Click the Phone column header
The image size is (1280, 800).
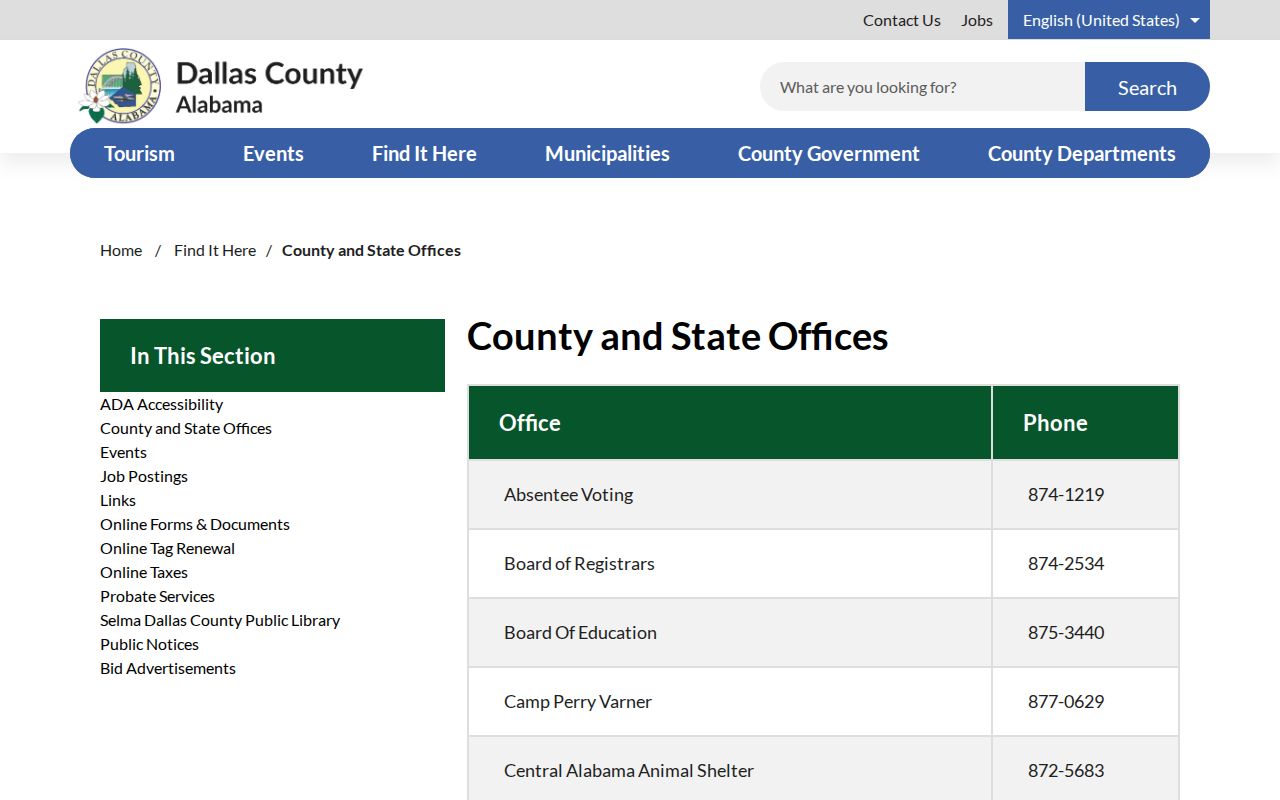click(x=1085, y=422)
